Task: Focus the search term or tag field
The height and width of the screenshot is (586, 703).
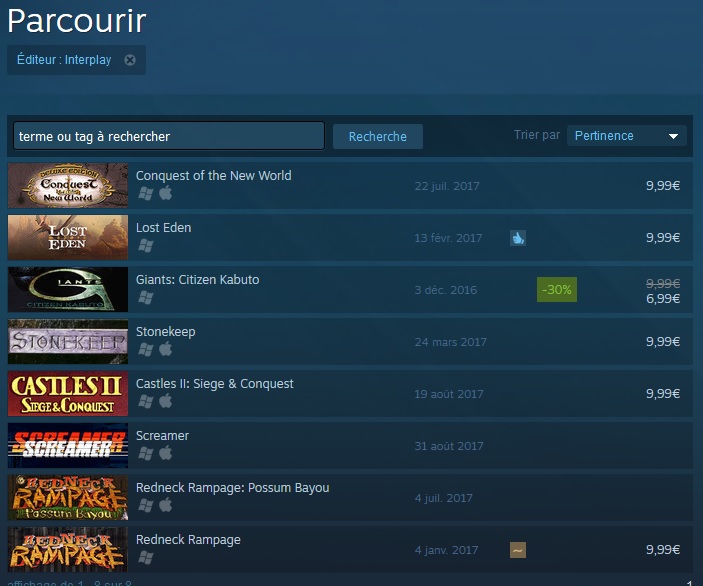Action: (x=169, y=136)
